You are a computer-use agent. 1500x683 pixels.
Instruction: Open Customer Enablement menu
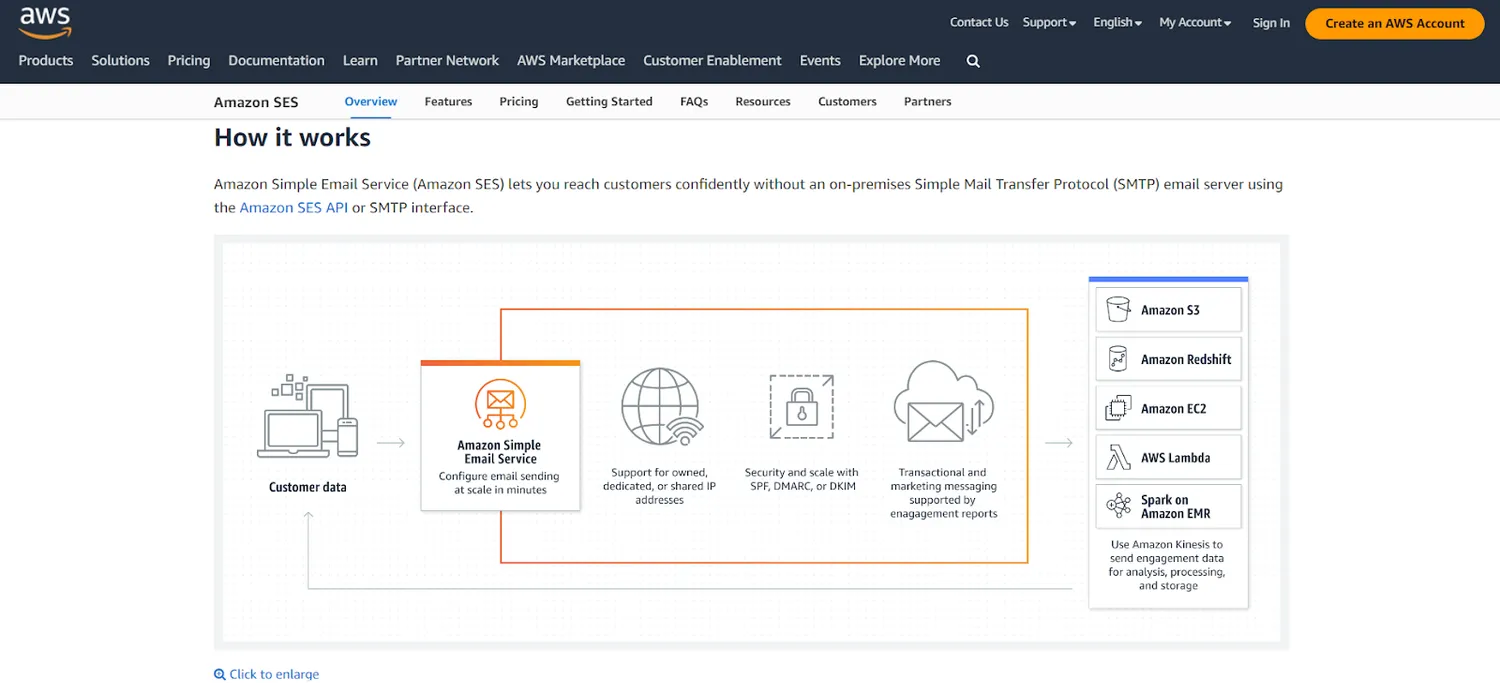712,60
